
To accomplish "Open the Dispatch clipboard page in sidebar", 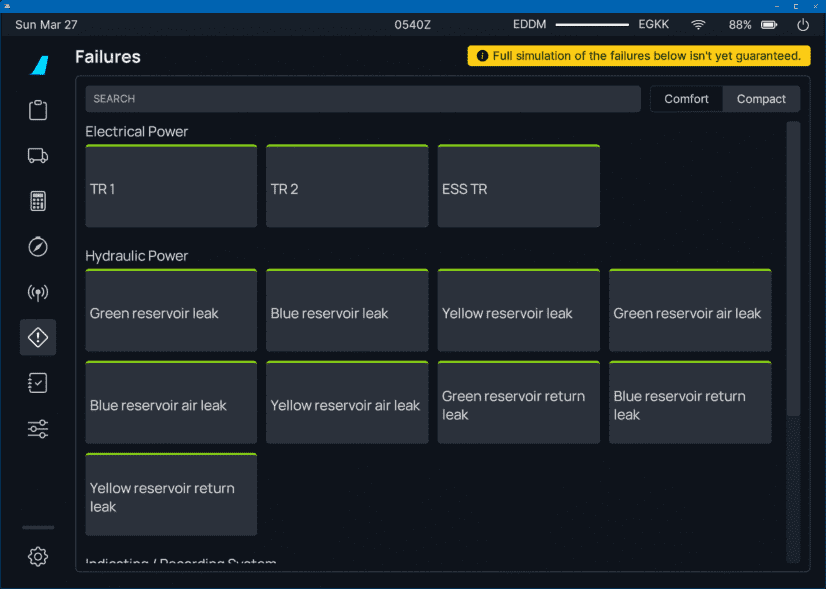I will [38, 110].
